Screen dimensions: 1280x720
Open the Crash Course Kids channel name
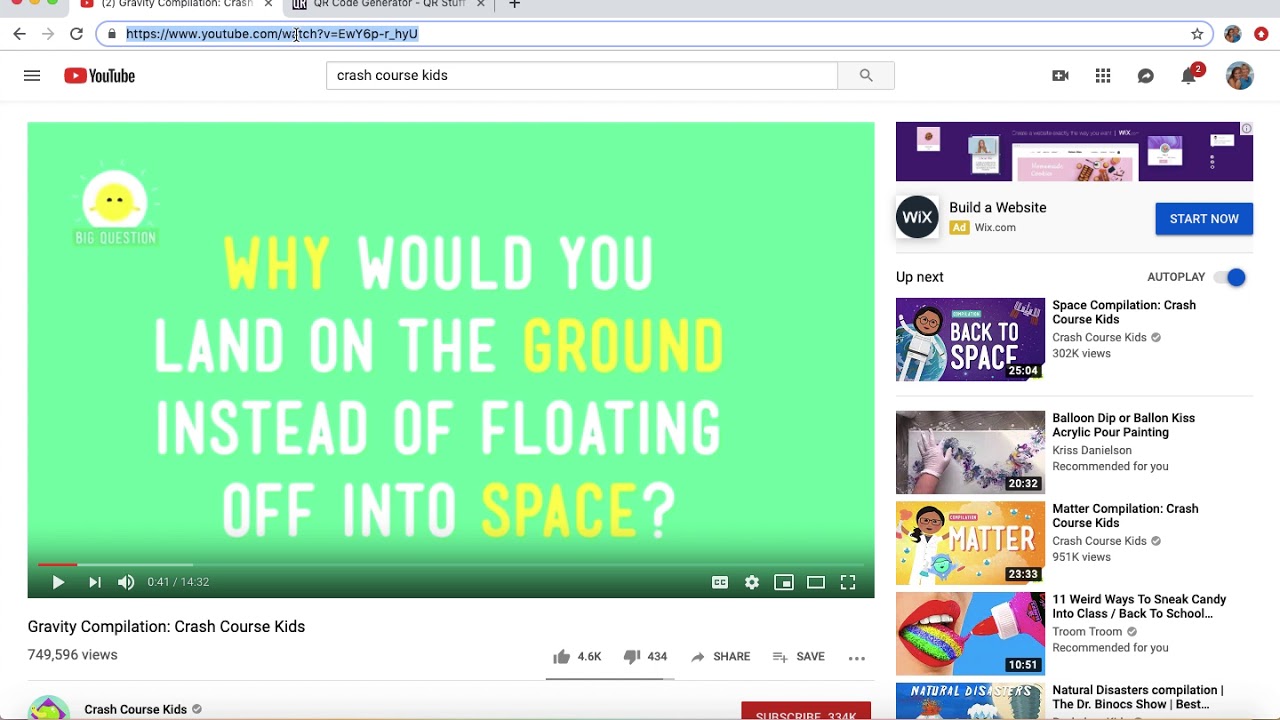point(135,709)
